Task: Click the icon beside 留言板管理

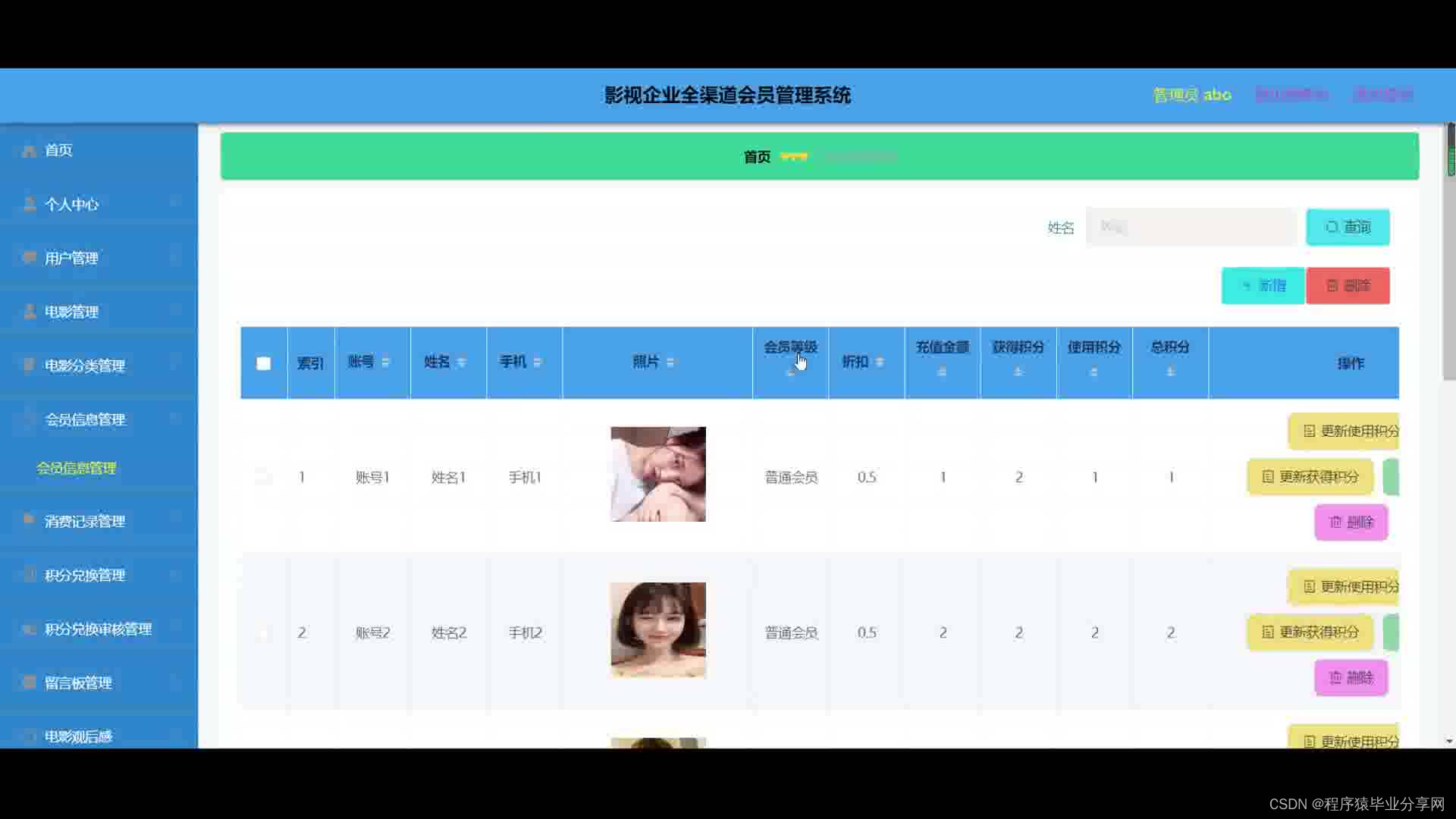Action: pos(29,682)
